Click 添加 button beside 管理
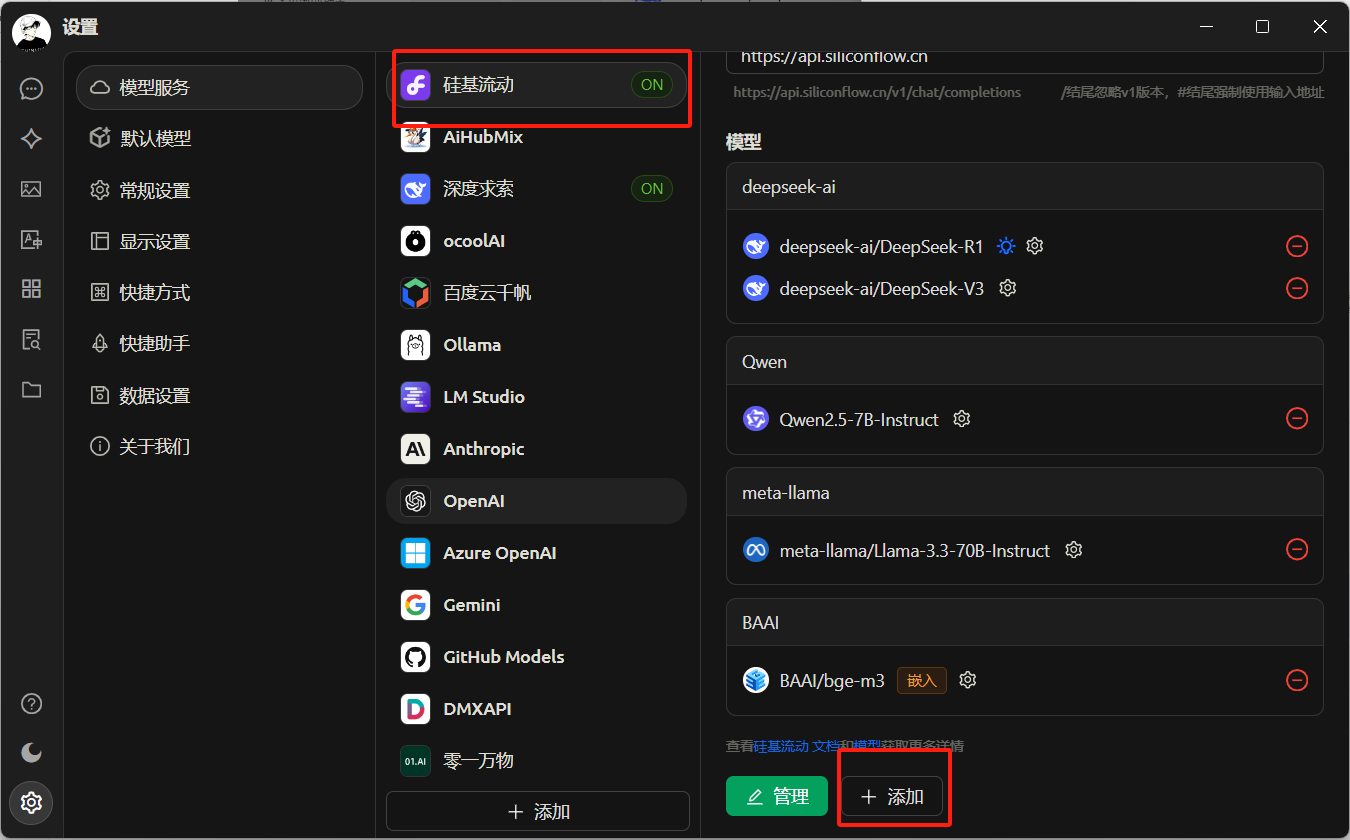 892,796
